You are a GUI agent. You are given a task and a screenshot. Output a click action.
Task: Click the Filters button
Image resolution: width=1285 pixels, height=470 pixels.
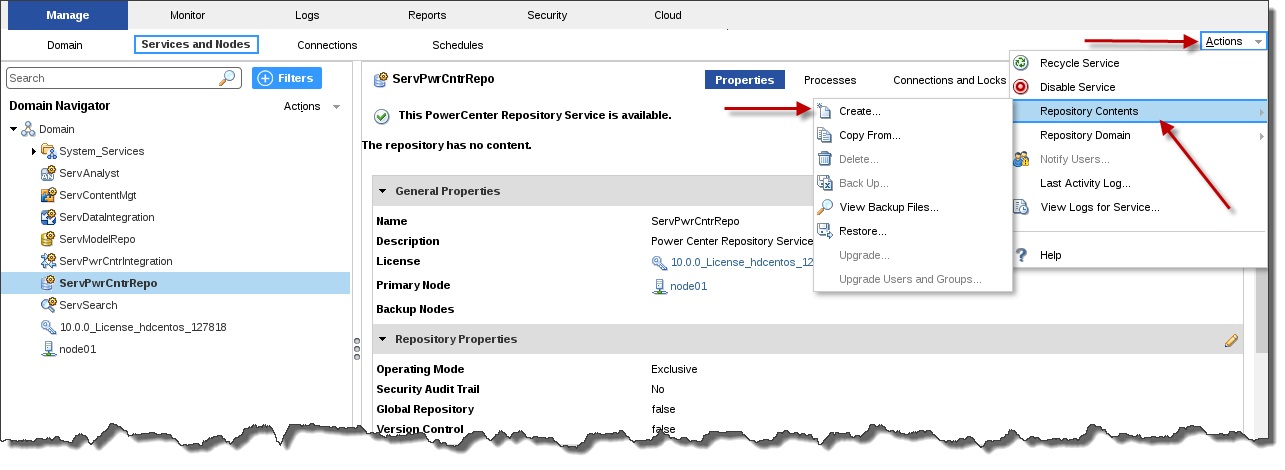click(x=287, y=78)
